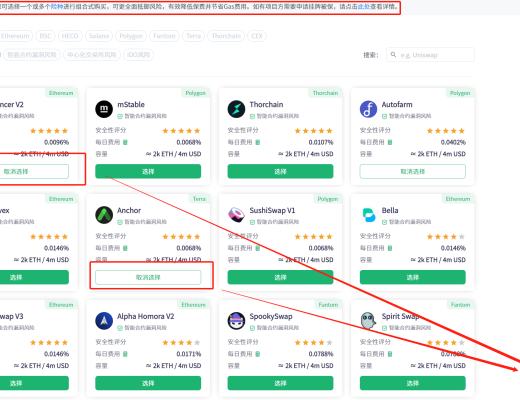Click the green fee info icon on Autofarm card
Viewport: 520px width, 400px height.
(x=390, y=142)
